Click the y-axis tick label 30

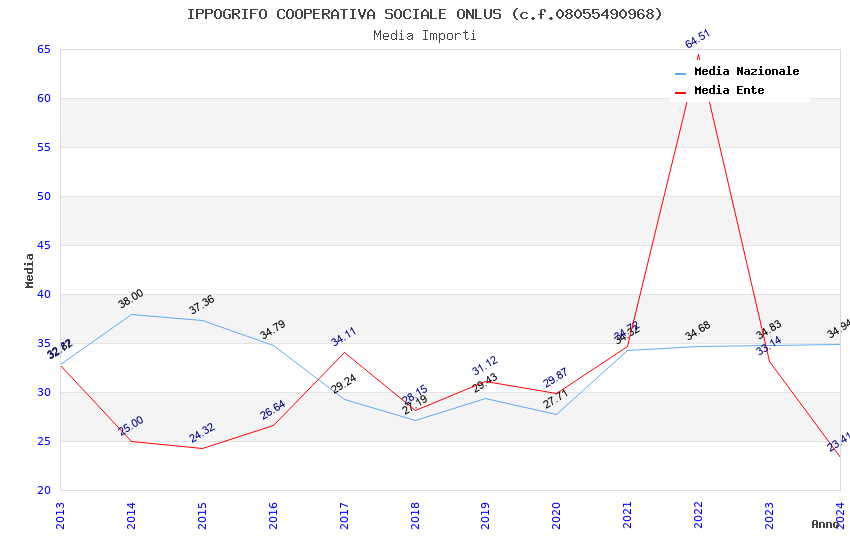tap(44, 392)
